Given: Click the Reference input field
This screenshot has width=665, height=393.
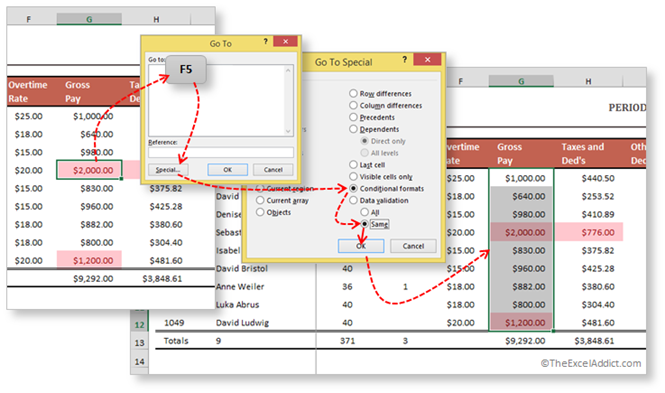Looking at the screenshot, I should pyautogui.click(x=221, y=152).
